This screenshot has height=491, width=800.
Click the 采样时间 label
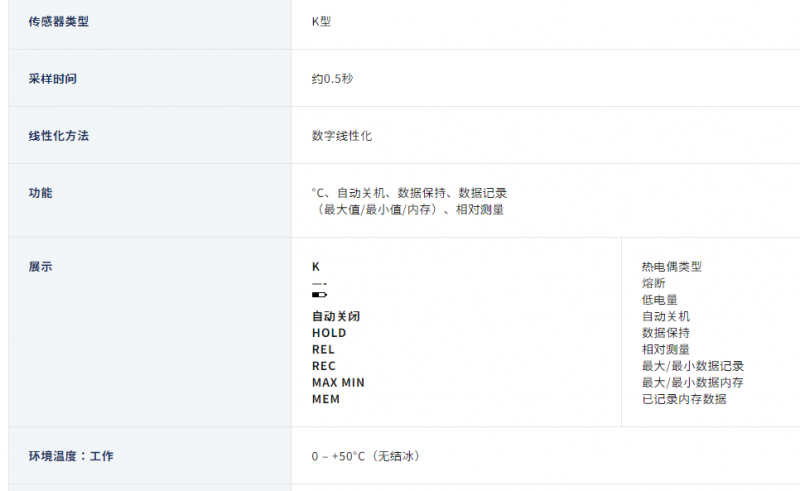click(53, 79)
